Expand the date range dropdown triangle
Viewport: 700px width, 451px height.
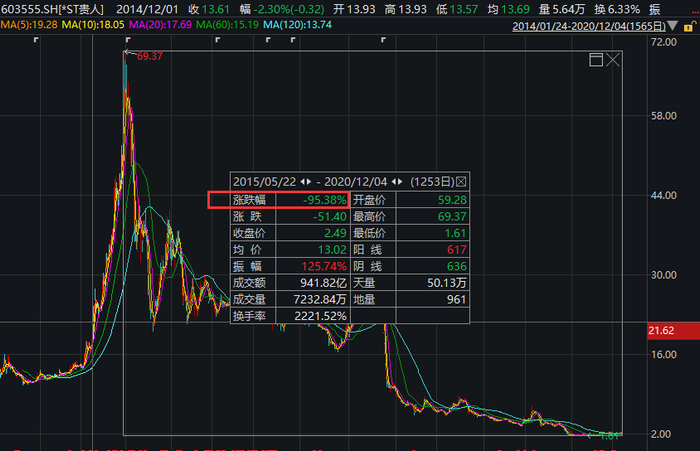click(x=673, y=26)
